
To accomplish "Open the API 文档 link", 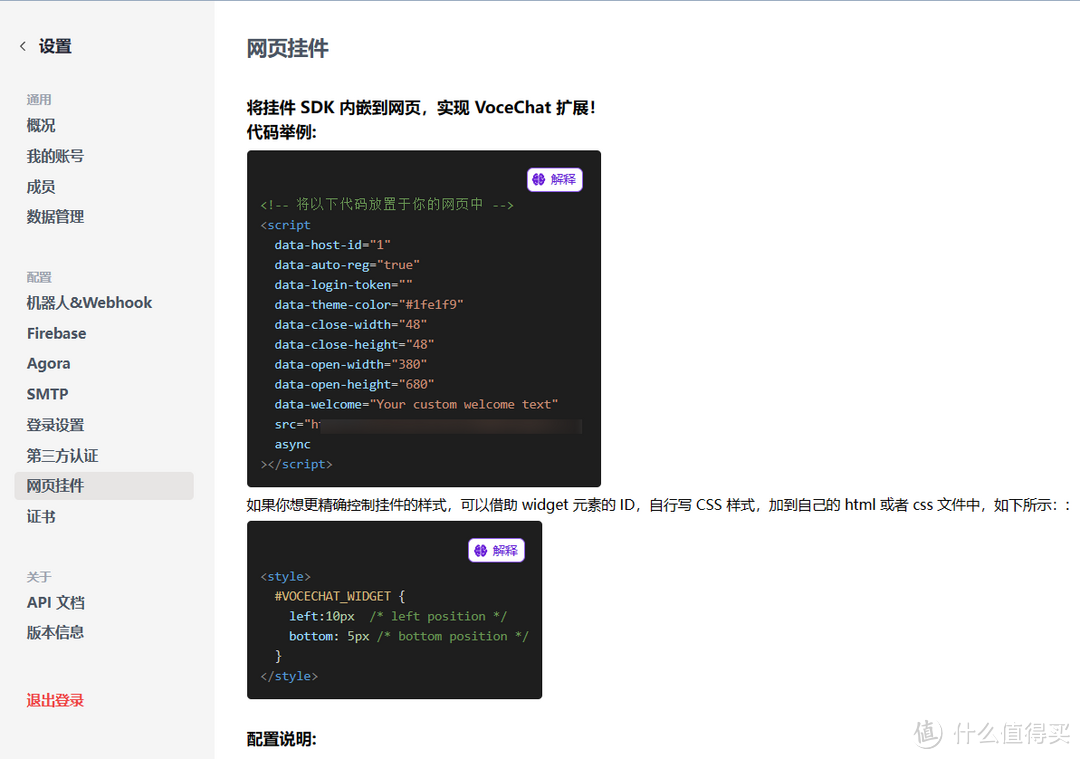I will [x=56, y=603].
